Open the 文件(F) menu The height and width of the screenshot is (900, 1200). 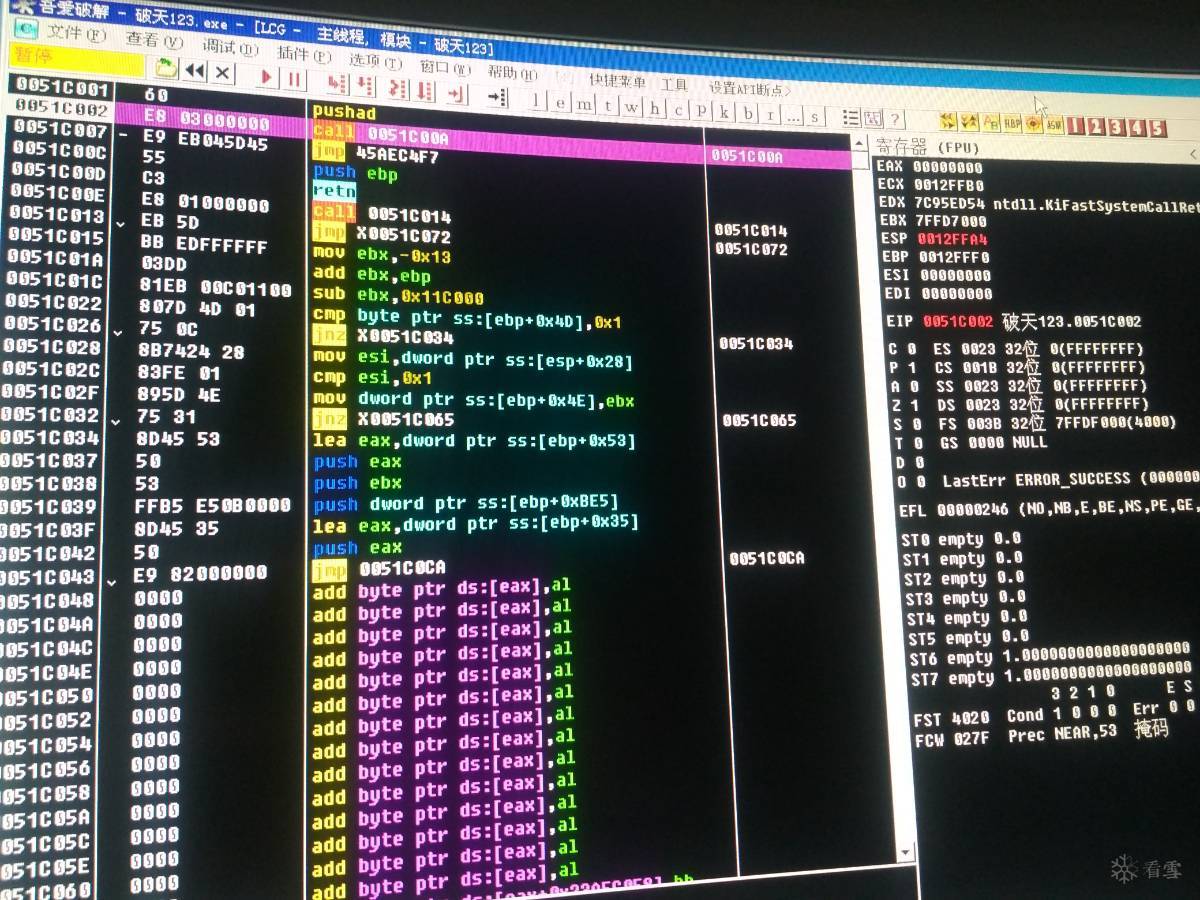click(x=75, y=33)
